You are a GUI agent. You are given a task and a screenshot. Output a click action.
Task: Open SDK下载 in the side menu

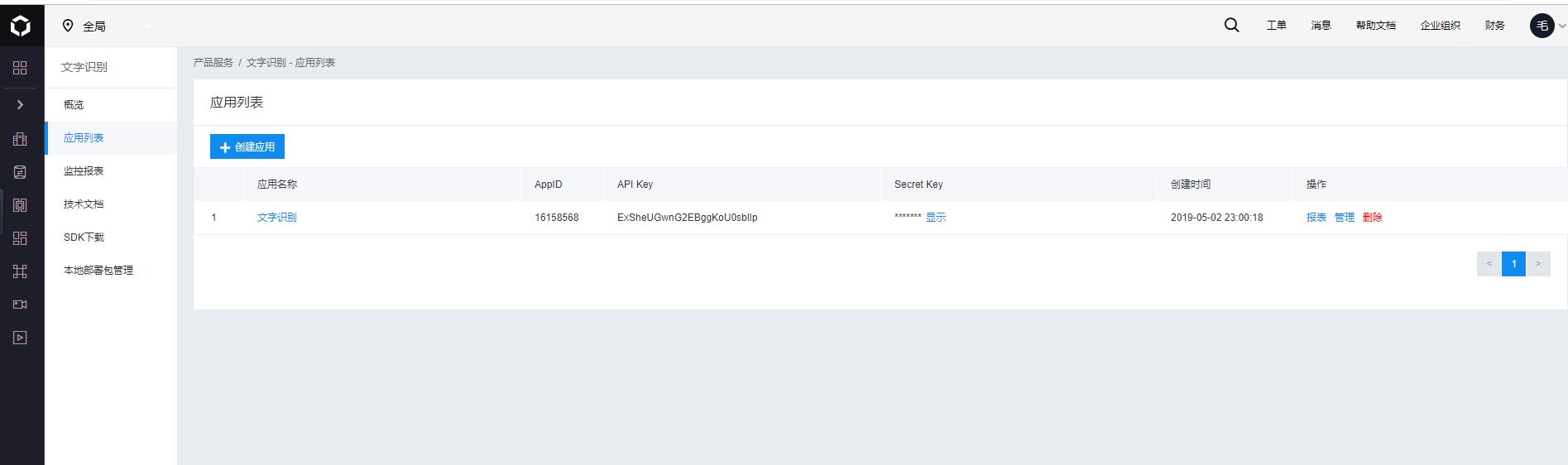tap(84, 237)
